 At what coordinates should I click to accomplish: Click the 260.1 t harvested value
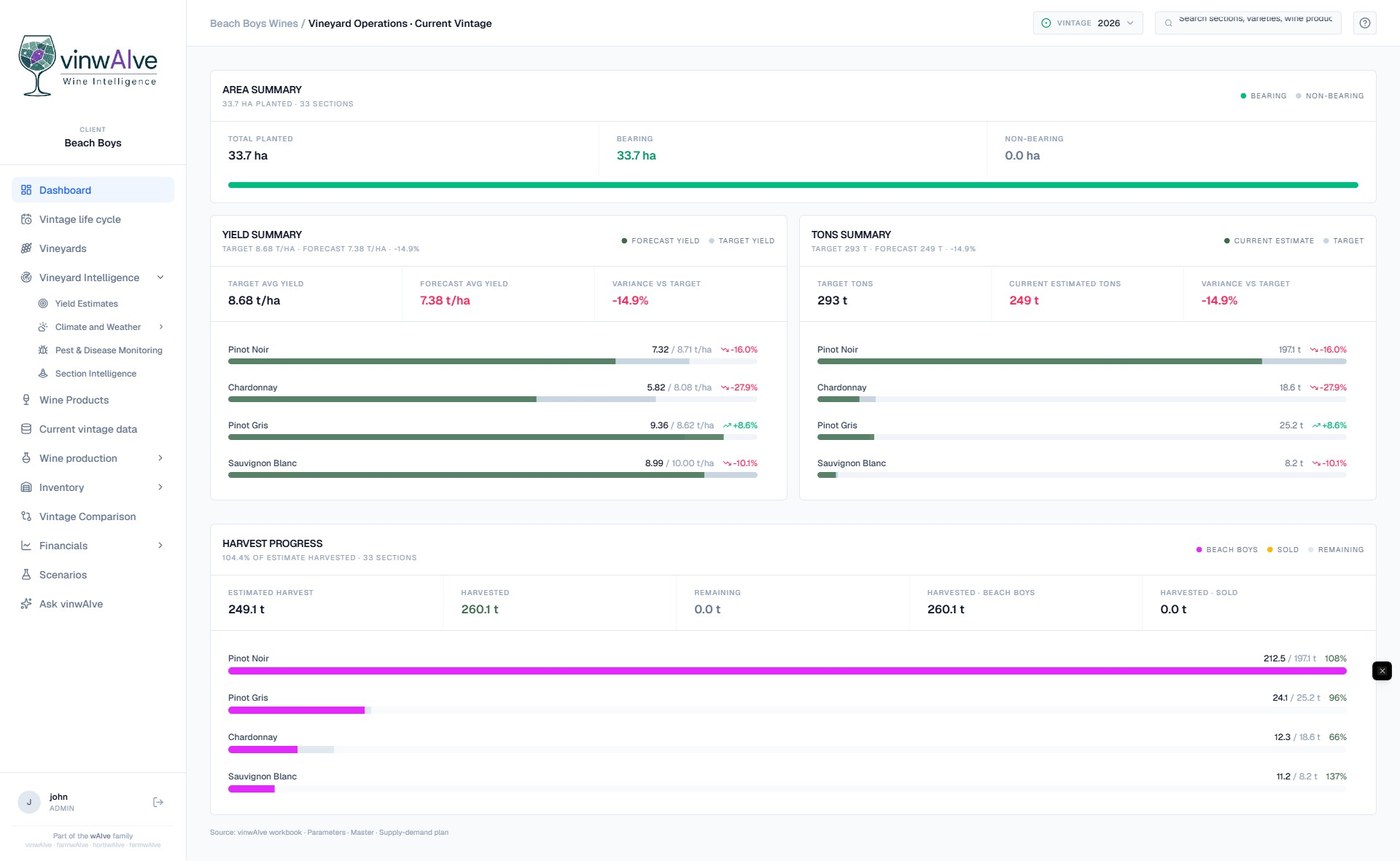coord(479,609)
